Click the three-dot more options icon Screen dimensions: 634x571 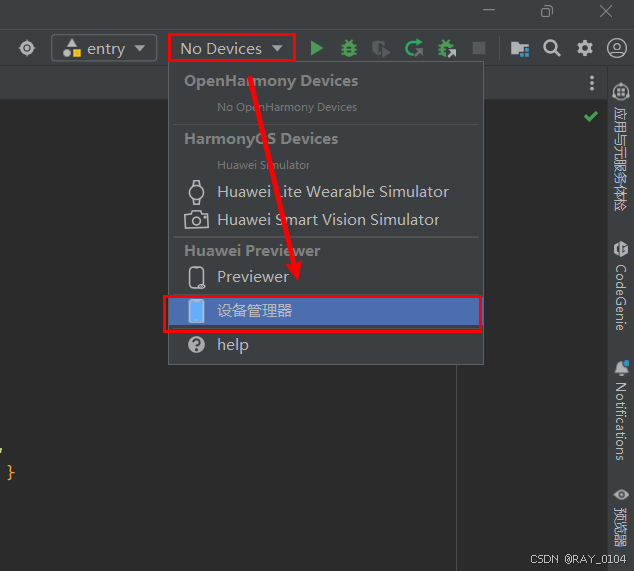coord(592,83)
